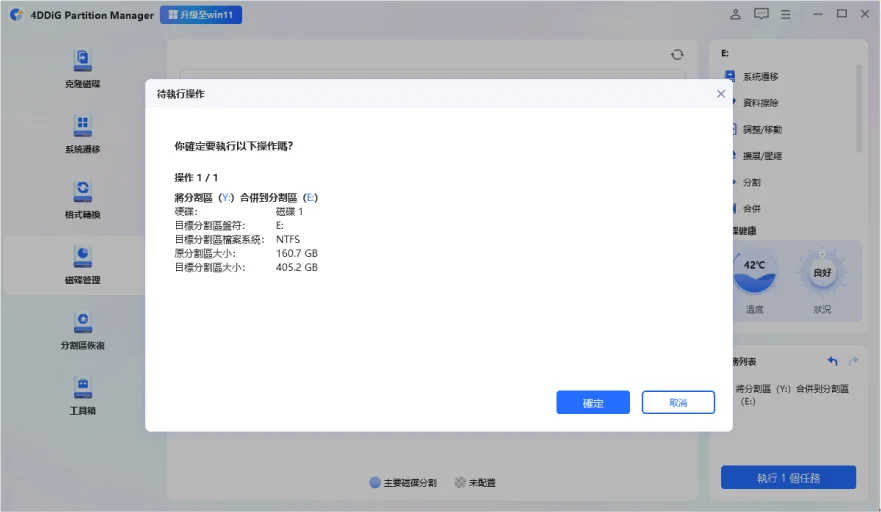Viewport: 881px width, 512px height.
Task: Open 系統遷移 sidebar icon
Action: click(83, 126)
